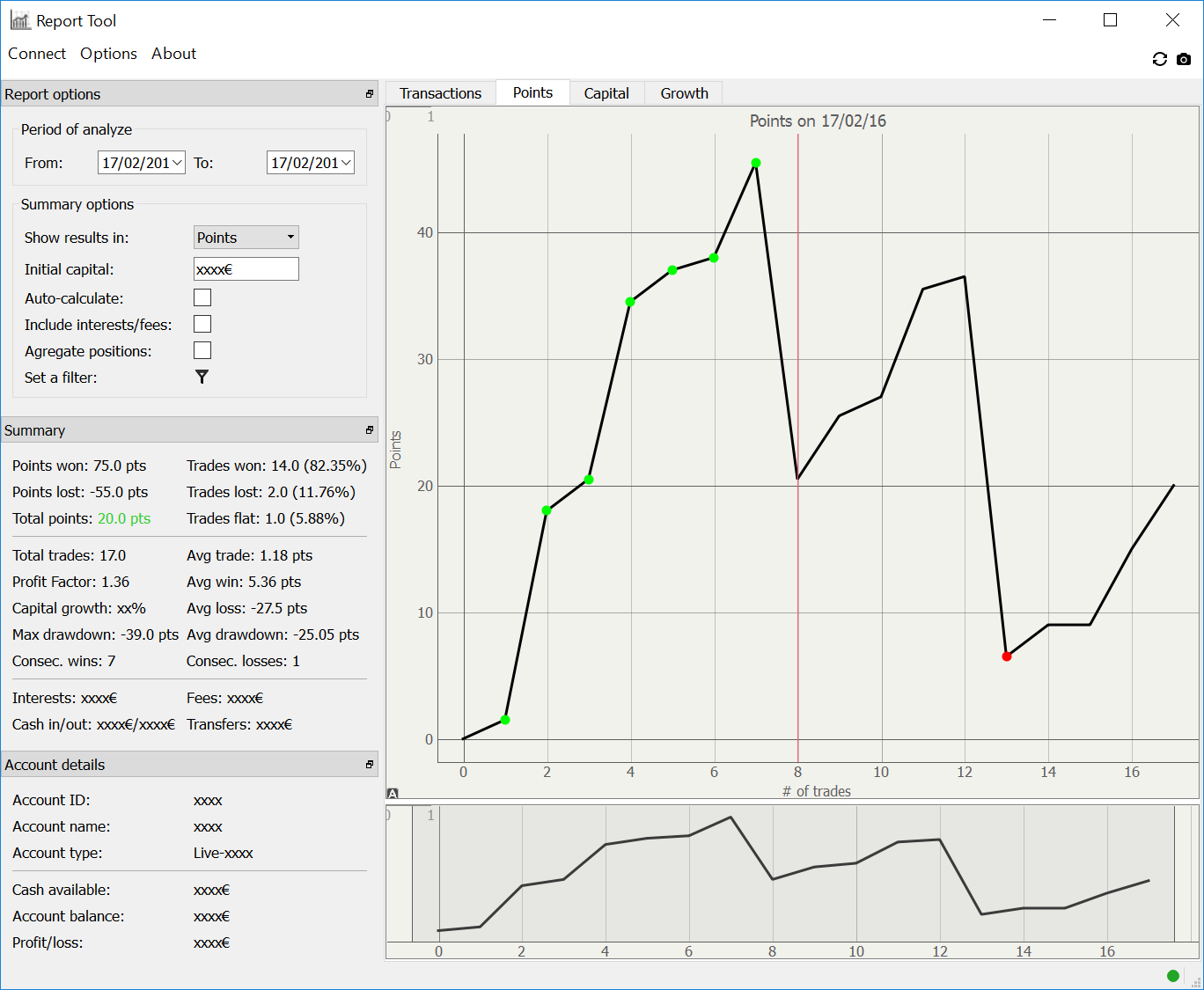Click the Avg trade: 1.18 pts text
1204x990 pixels.
pyautogui.click(x=250, y=555)
